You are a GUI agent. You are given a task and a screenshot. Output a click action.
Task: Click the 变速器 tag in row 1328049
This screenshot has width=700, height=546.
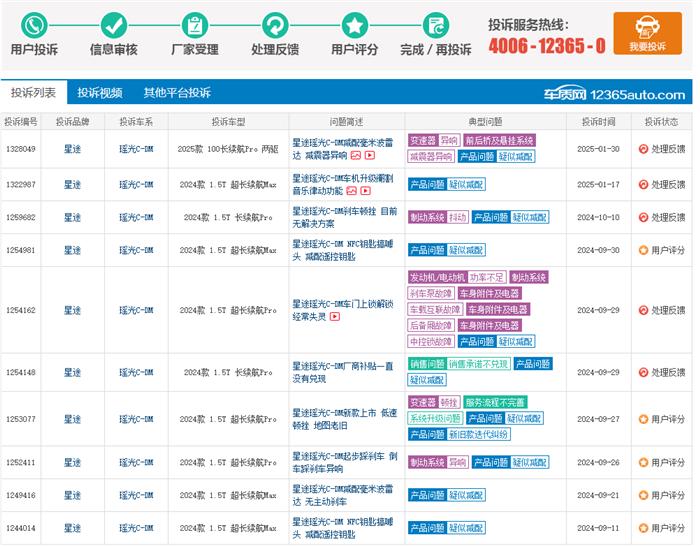pos(423,141)
